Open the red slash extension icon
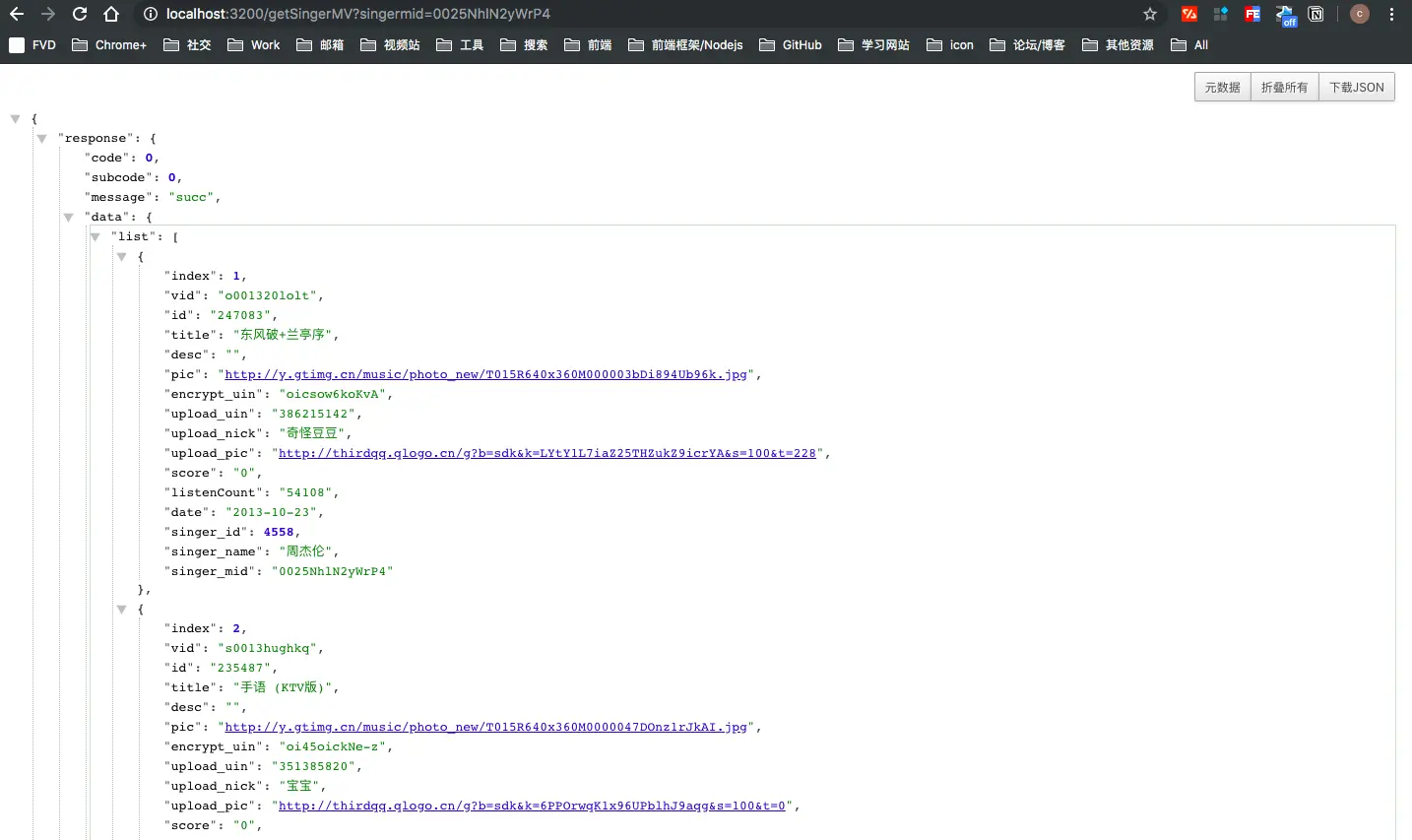Viewport: 1412px width, 840px height. pos(1189,14)
